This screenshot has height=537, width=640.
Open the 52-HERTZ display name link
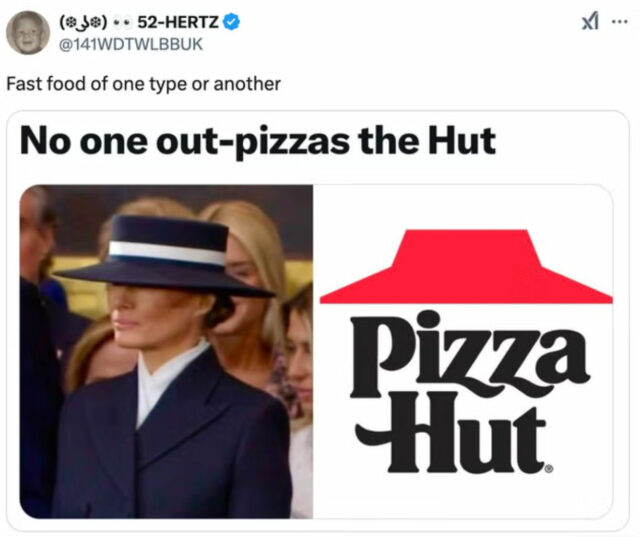(178, 22)
